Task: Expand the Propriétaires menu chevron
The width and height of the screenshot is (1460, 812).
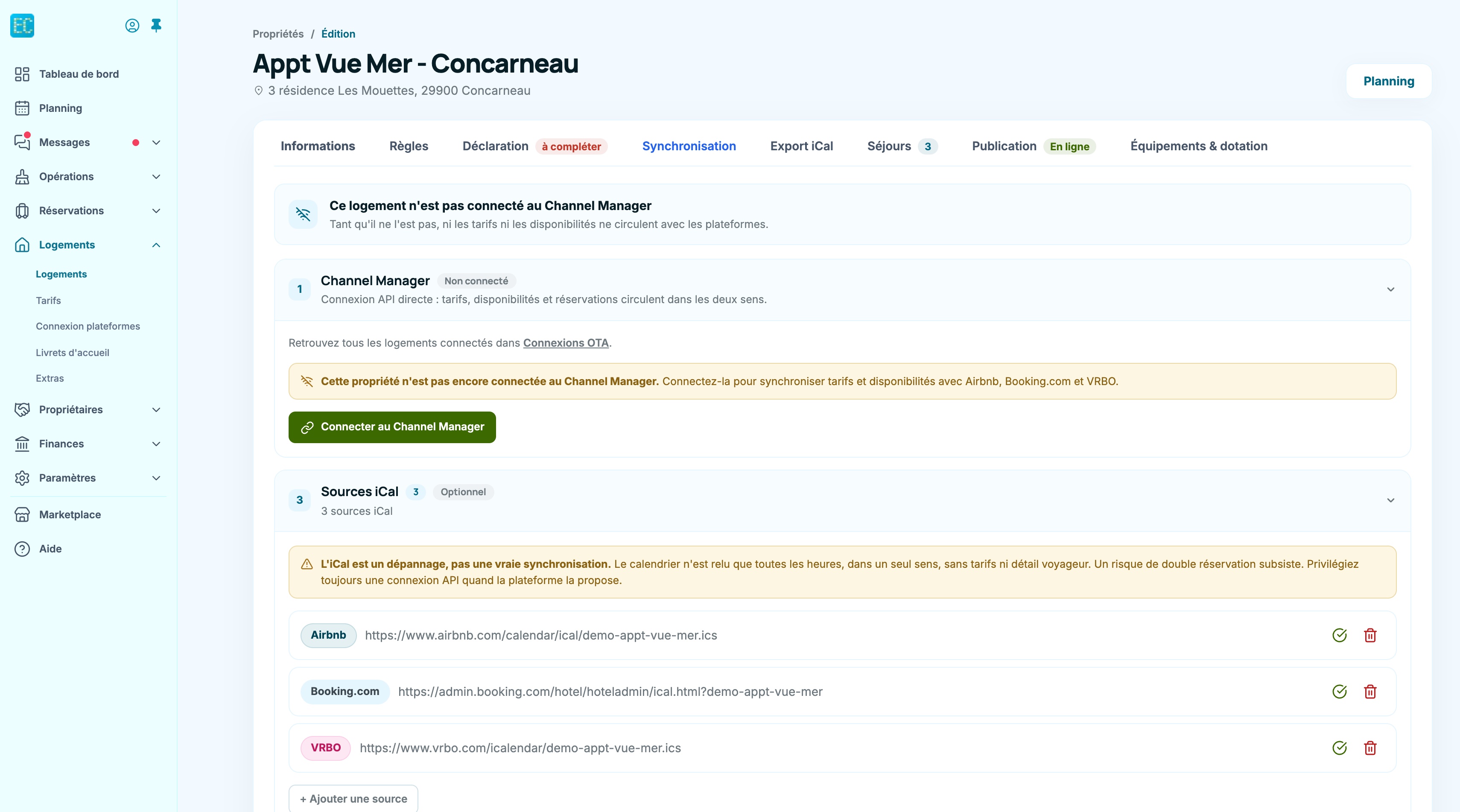Action: [156, 410]
